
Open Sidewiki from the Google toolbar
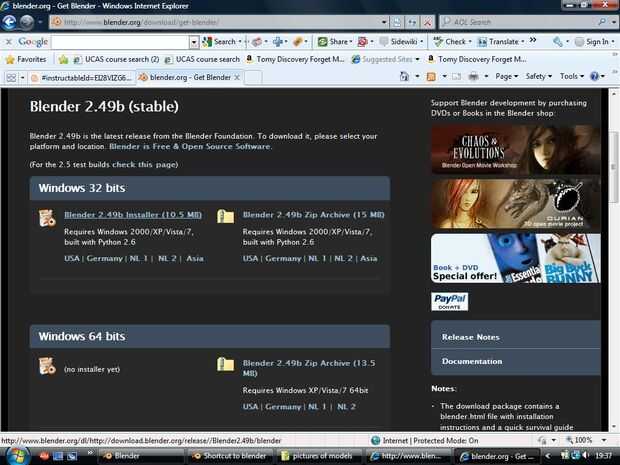(401, 42)
